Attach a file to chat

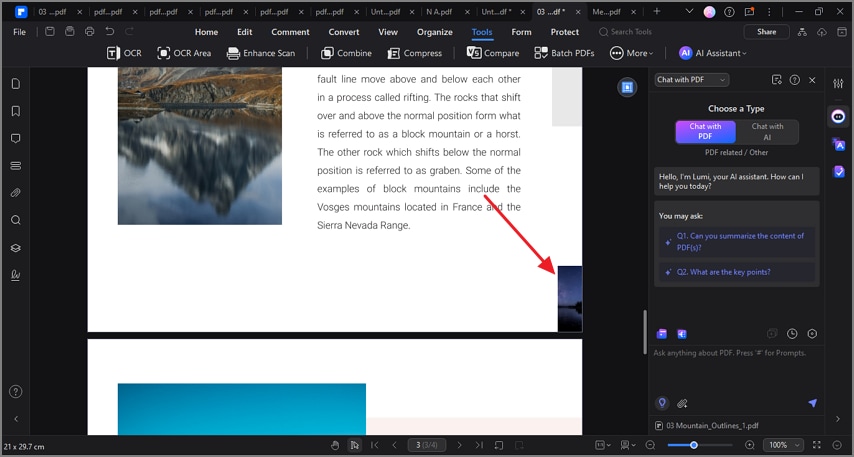pos(682,404)
